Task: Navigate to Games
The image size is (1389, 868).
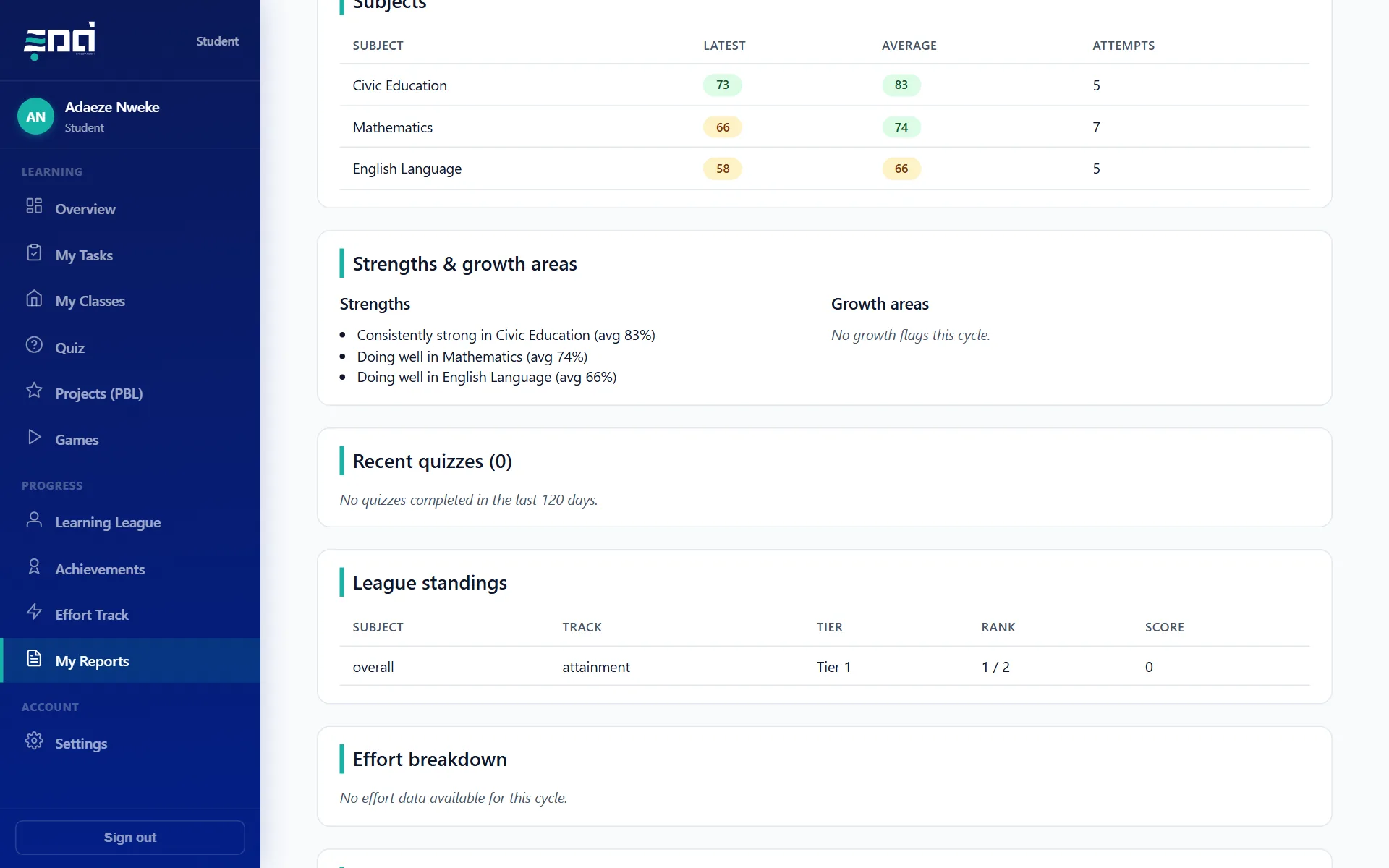Action: 130,440
